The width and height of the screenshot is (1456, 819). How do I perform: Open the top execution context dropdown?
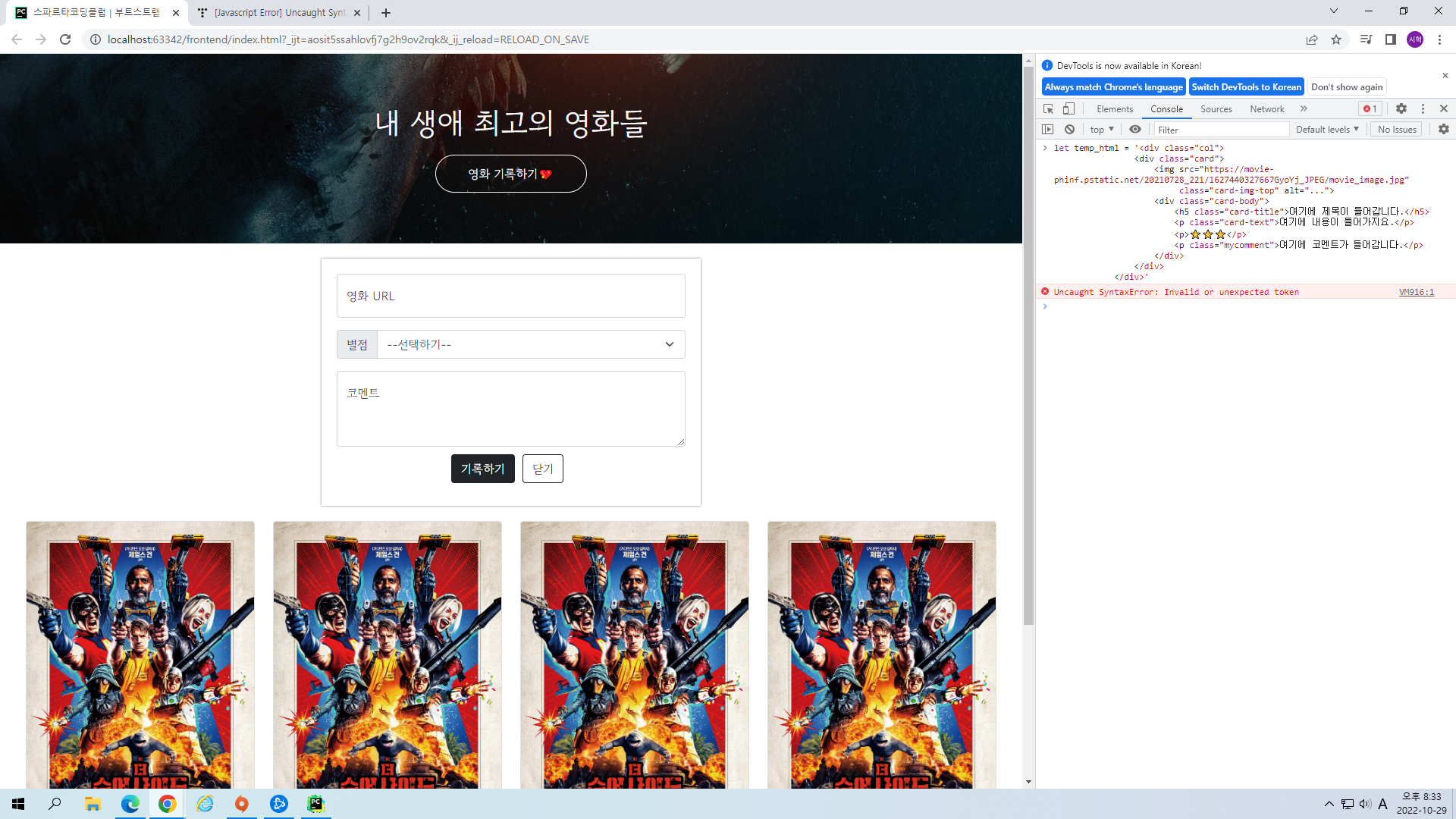tap(1102, 130)
